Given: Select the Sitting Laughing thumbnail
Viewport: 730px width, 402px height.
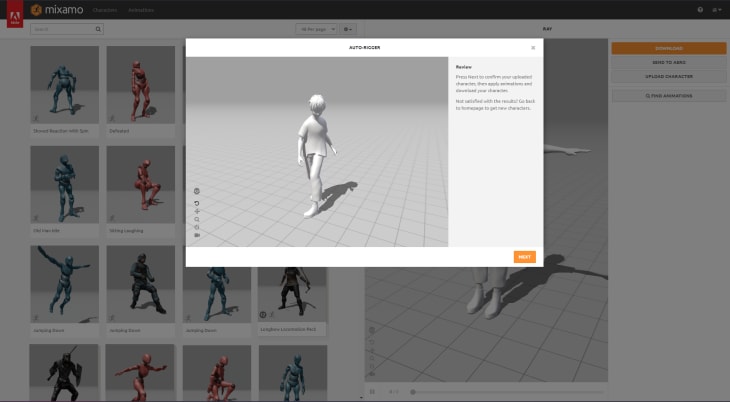Looking at the screenshot, I should click(141, 184).
